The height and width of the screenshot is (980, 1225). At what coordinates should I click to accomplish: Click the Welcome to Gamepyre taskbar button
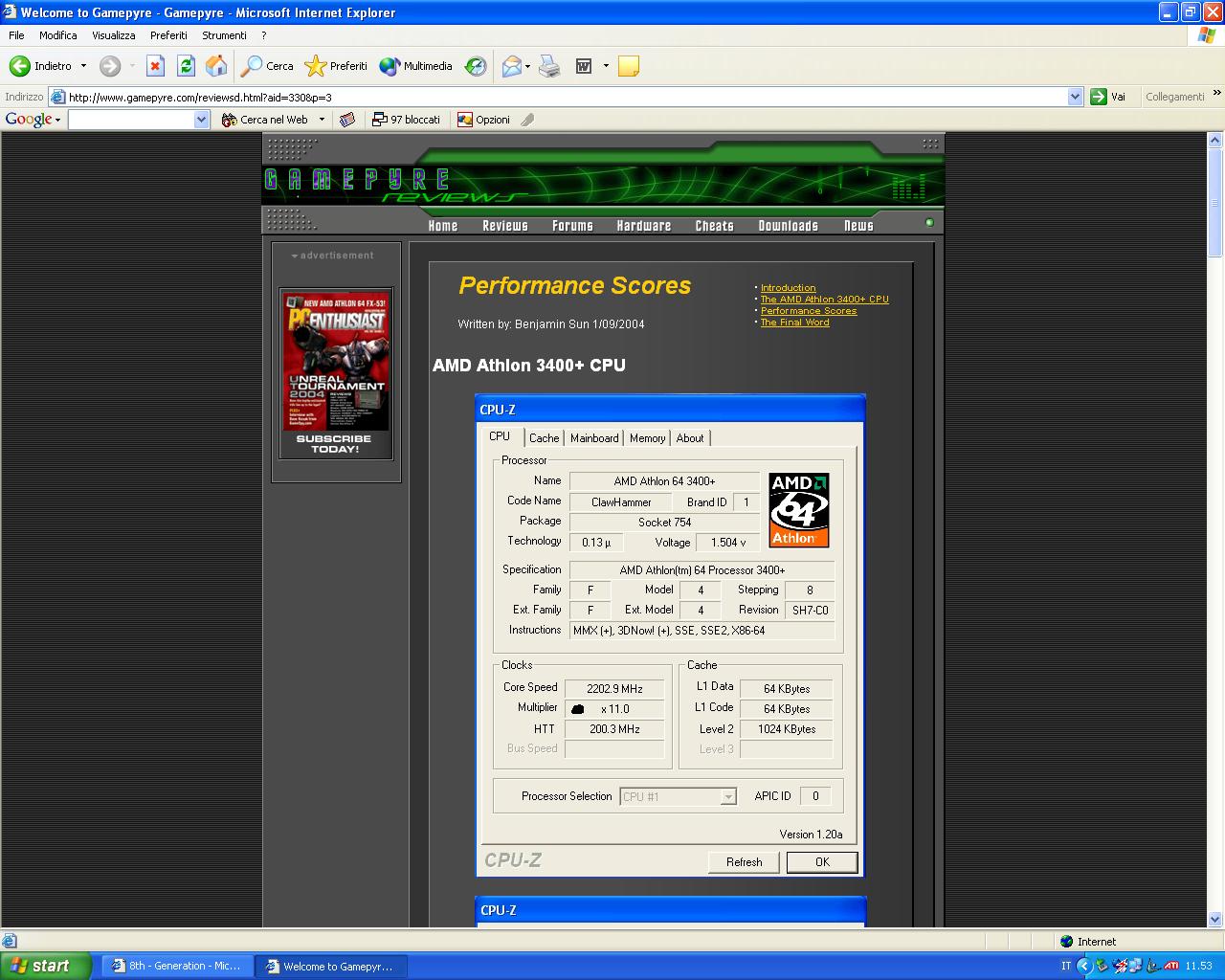point(331,966)
